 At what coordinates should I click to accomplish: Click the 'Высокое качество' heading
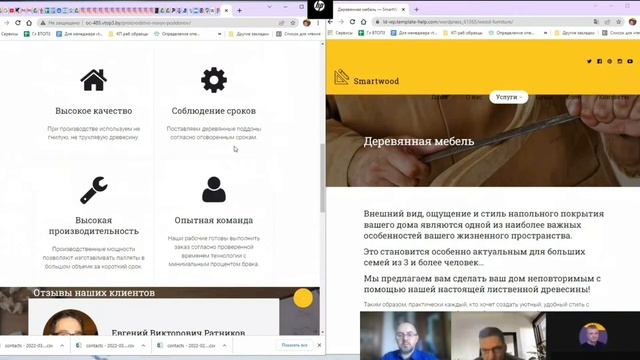coord(93,111)
